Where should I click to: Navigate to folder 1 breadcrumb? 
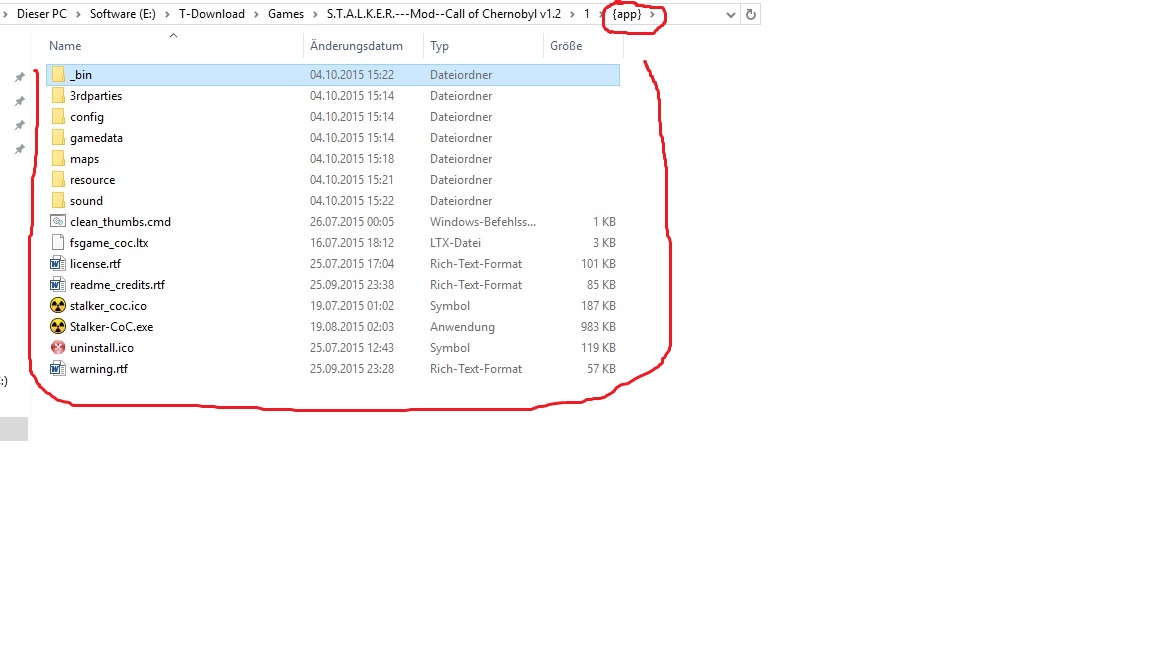coord(587,14)
